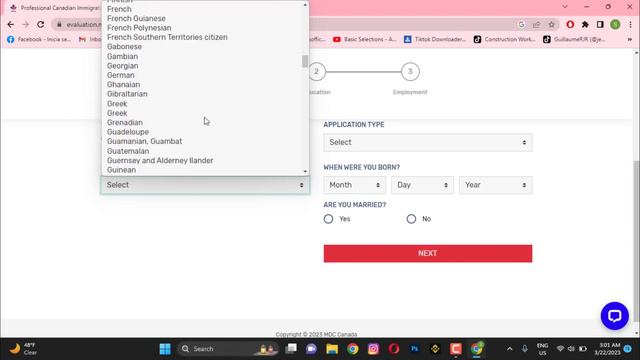The width and height of the screenshot is (640, 360).
Task: Open the Facebook bookmark
Action: [x=39, y=40]
